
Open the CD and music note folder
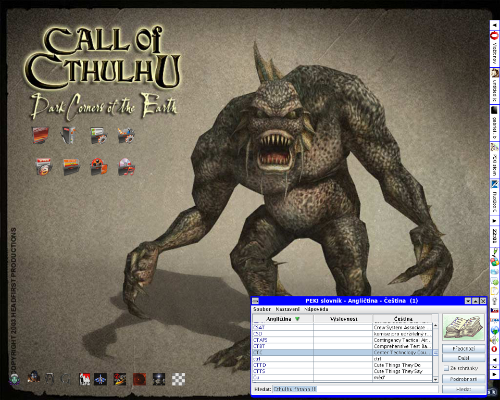tap(127, 167)
